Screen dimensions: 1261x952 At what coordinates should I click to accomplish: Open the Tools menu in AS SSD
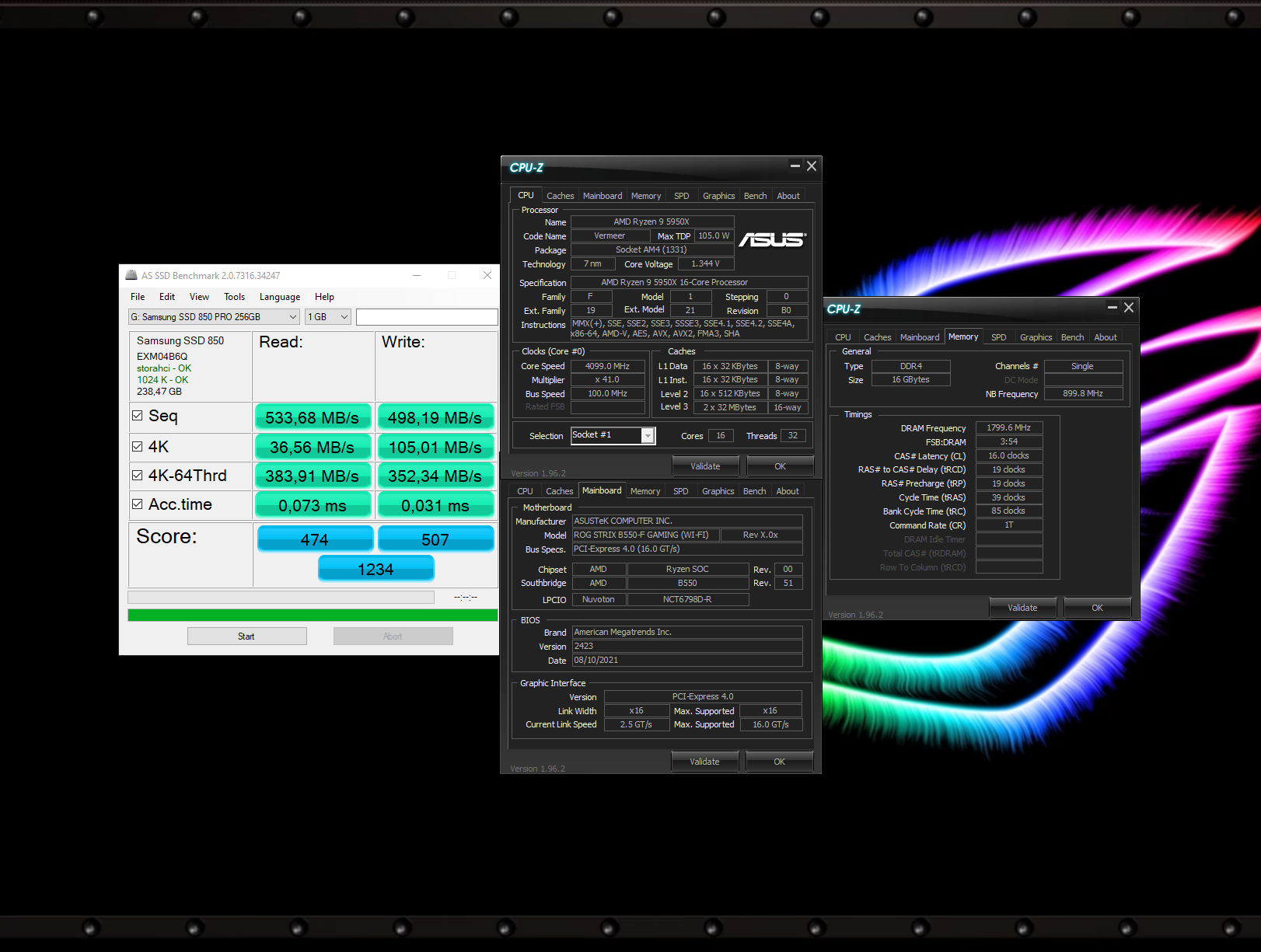tap(234, 297)
